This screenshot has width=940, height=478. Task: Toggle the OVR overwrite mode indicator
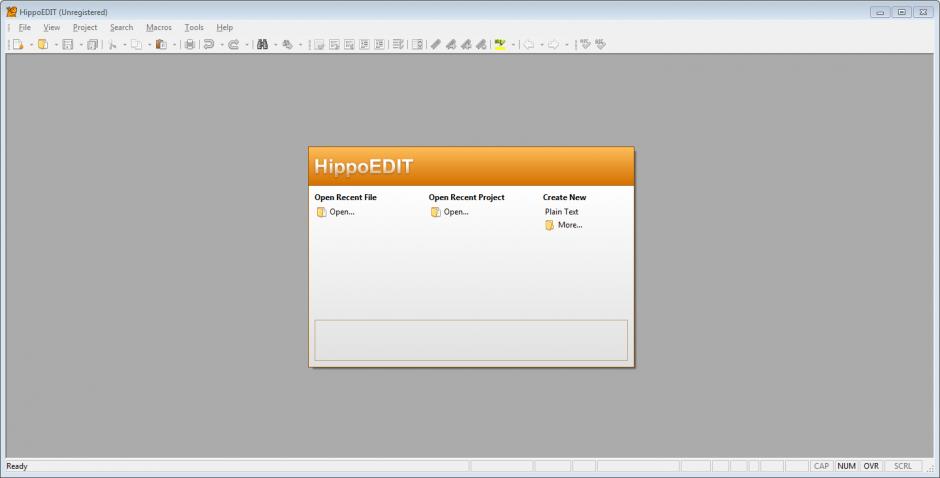coord(871,466)
